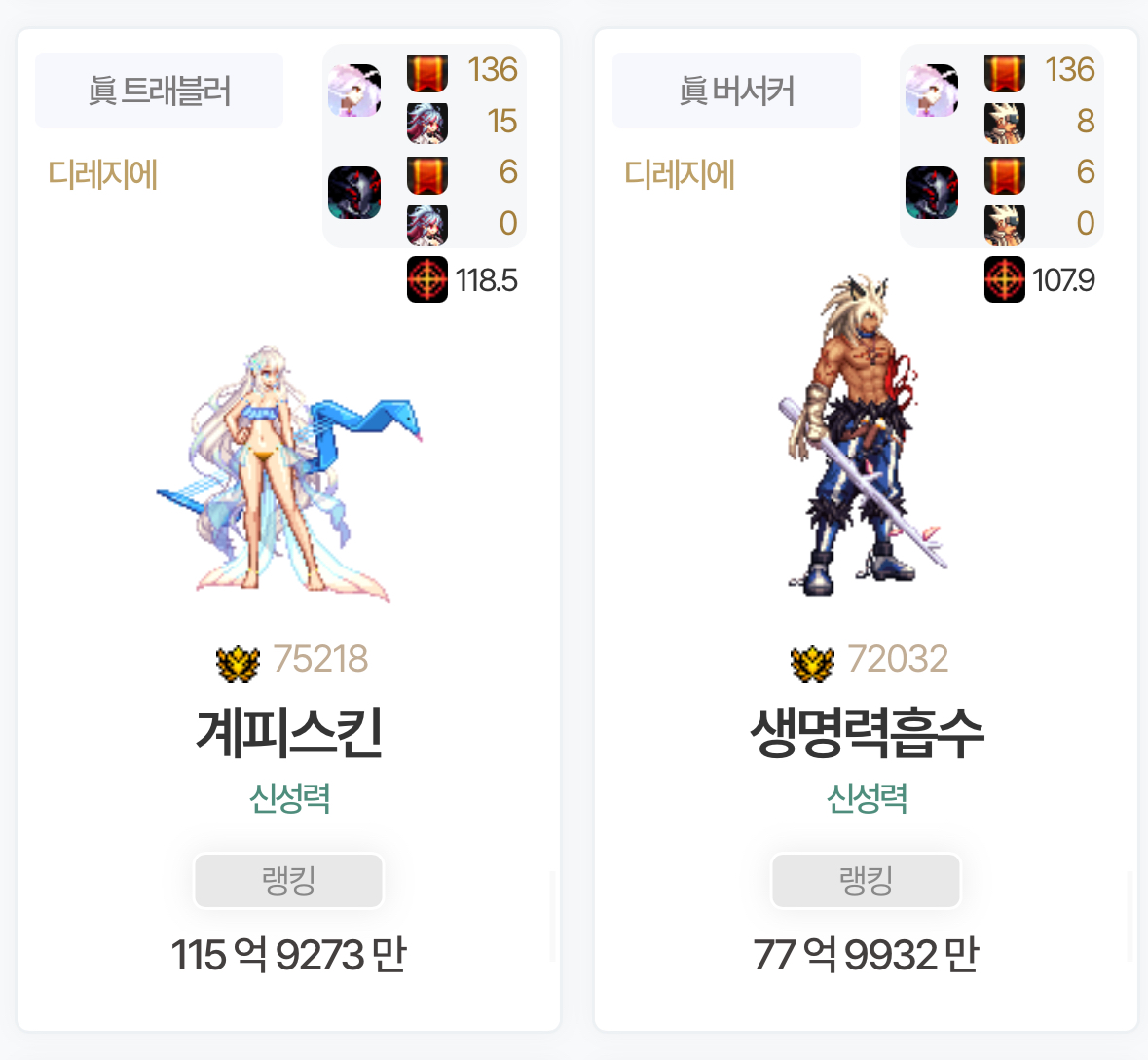Viewport: 1148px width, 1060px height.
Task: Click the Berserker portrait icon beside 8
Action: coord(1005,123)
